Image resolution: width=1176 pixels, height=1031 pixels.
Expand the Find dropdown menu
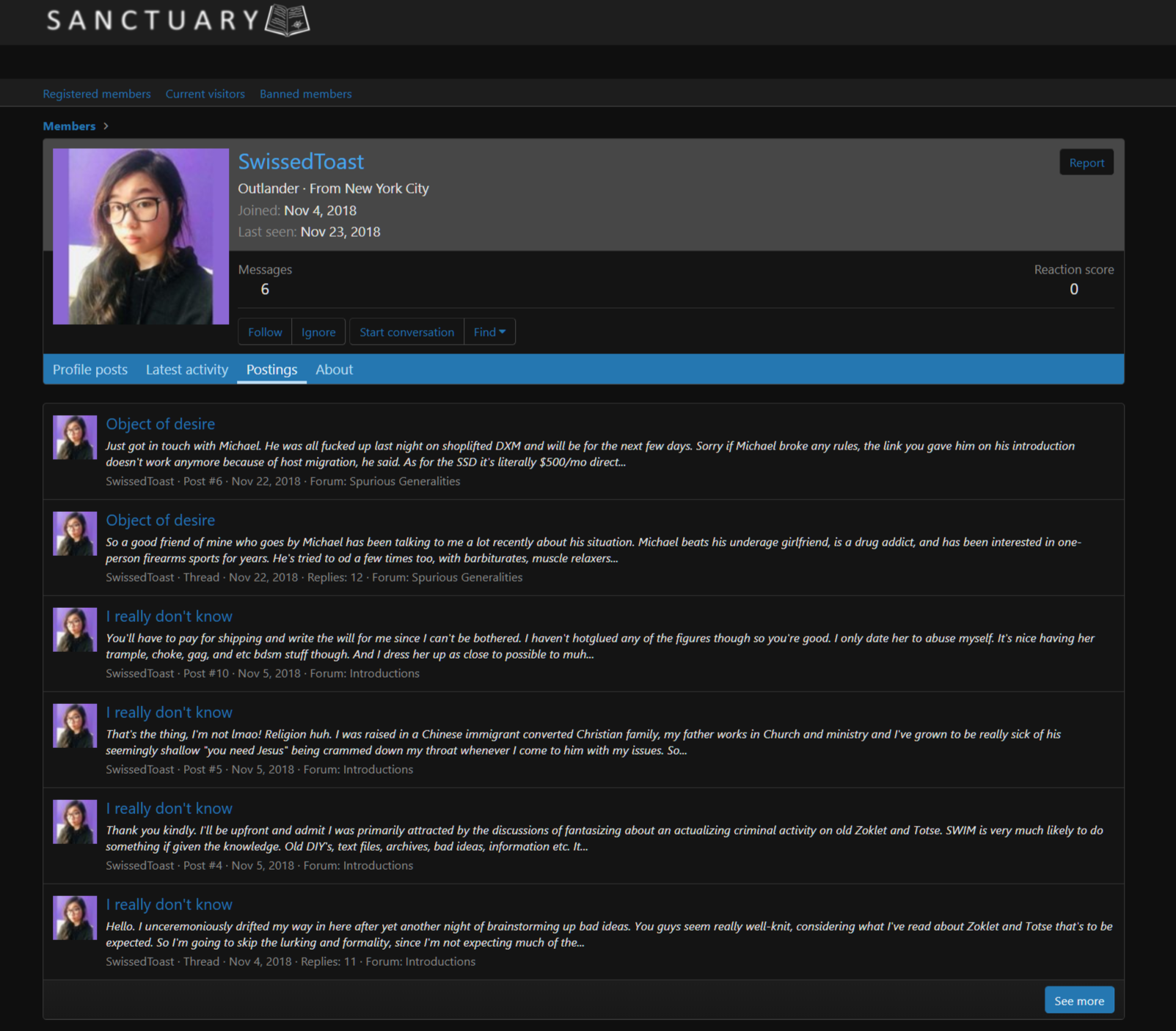point(489,332)
